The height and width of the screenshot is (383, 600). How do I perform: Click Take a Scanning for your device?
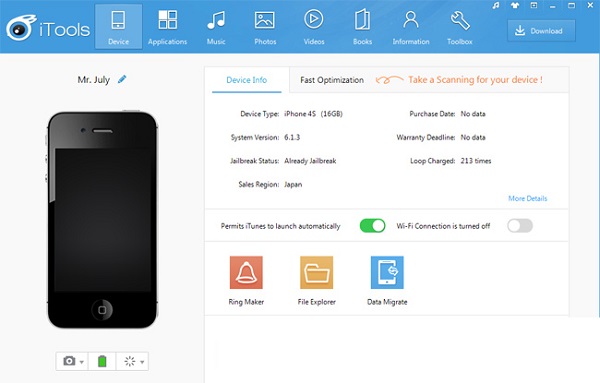pos(475,80)
